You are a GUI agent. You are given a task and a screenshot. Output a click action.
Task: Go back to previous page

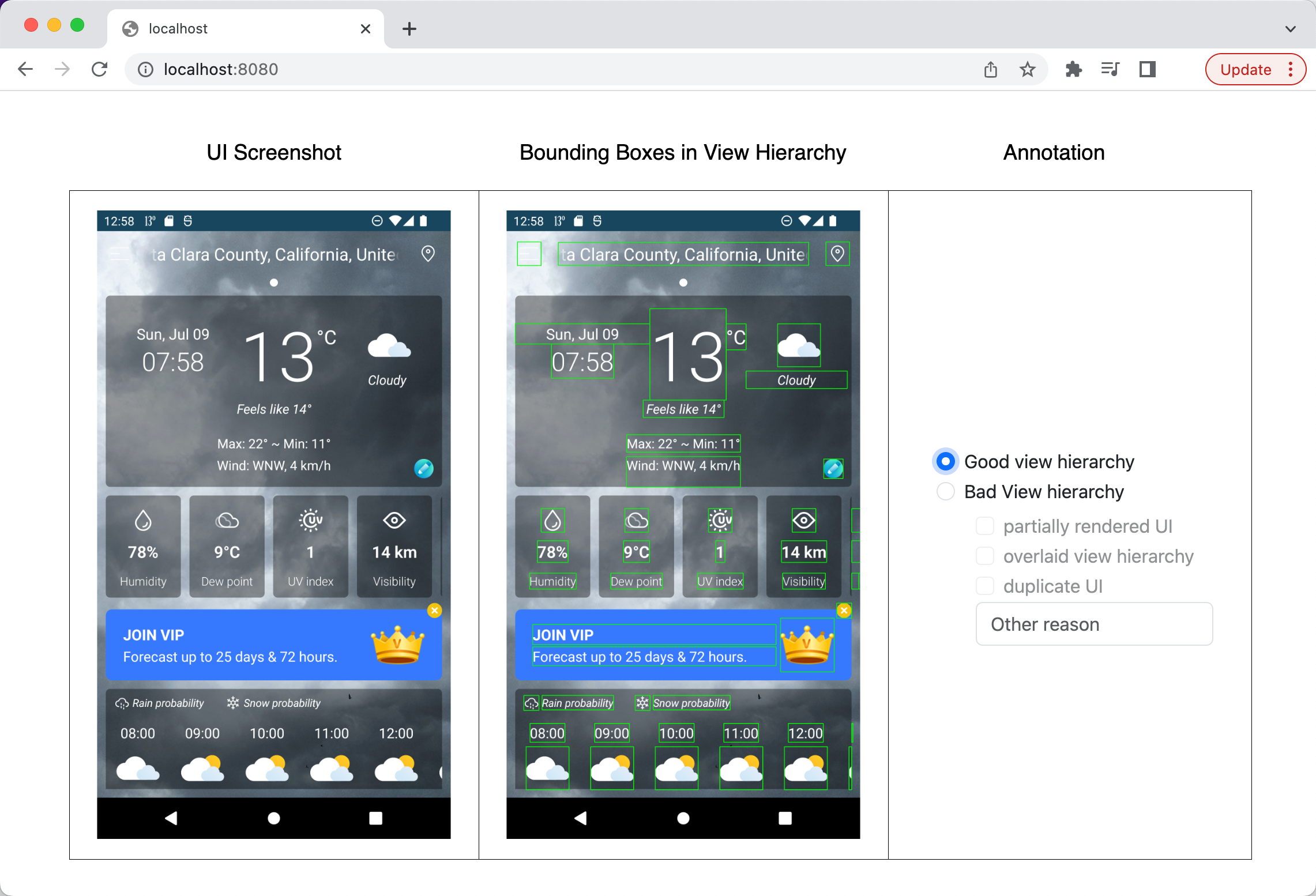(25, 70)
